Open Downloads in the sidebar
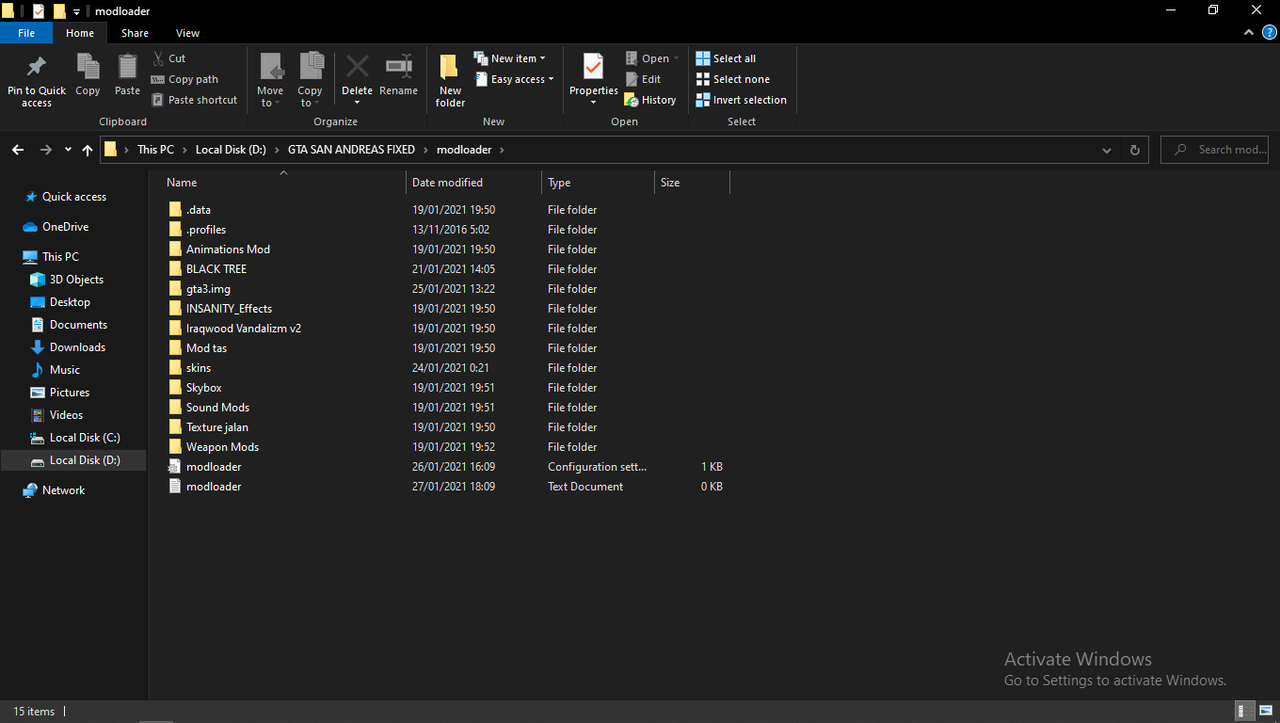 pyautogui.click(x=77, y=347)
